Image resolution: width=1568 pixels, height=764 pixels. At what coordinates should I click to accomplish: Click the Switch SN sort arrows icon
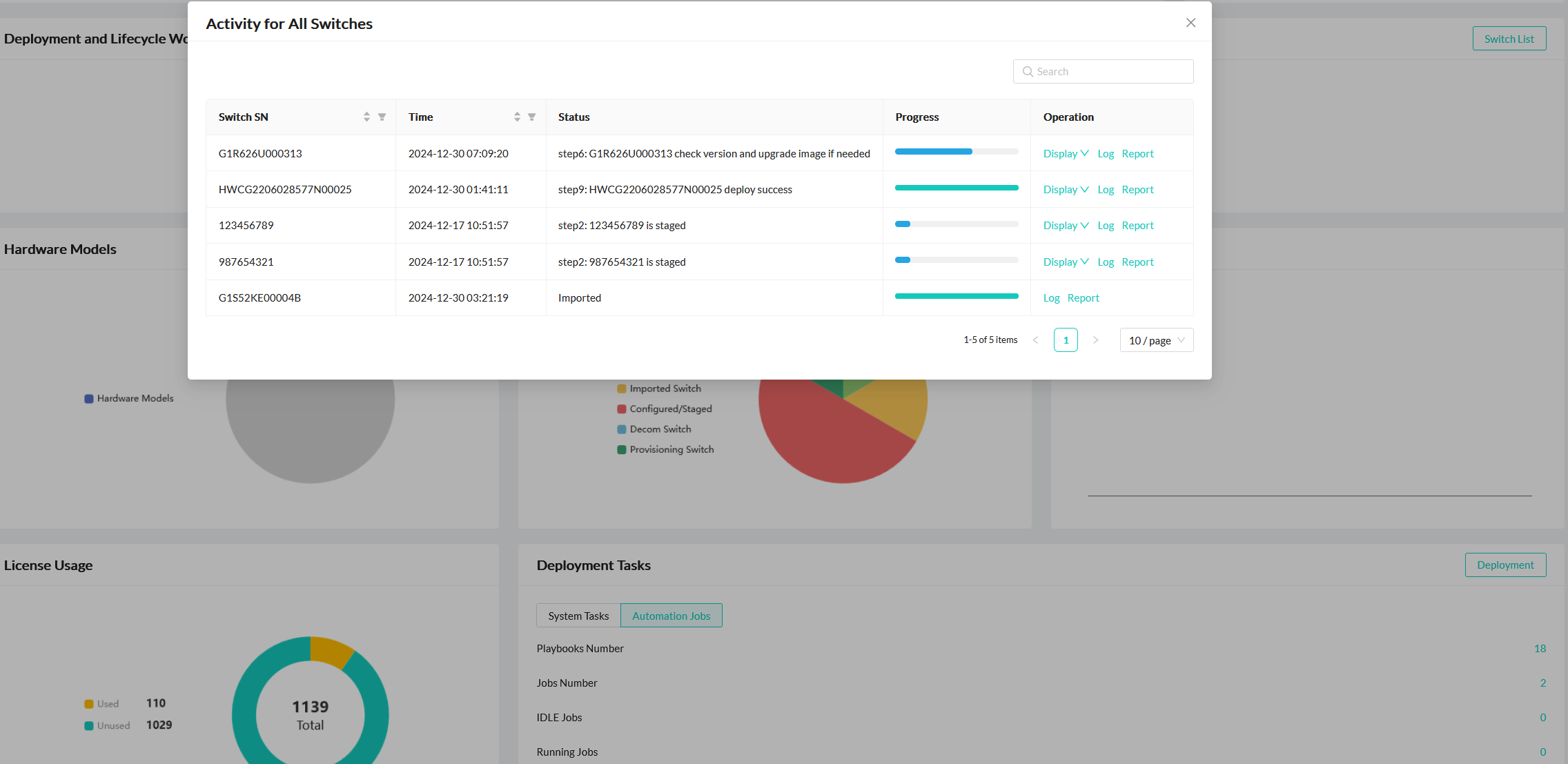point(366,117)
